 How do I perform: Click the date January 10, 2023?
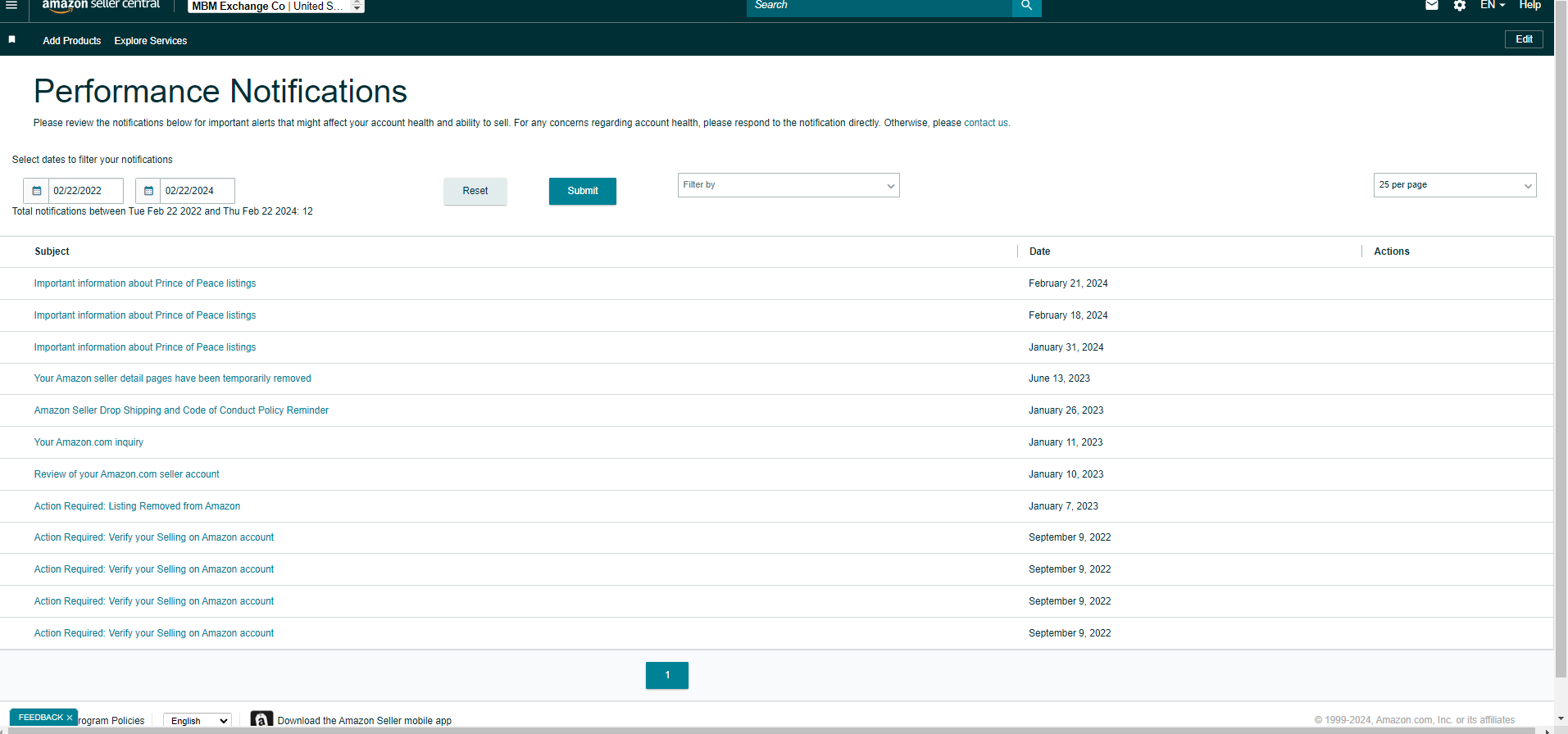(x=1066, y=474)
